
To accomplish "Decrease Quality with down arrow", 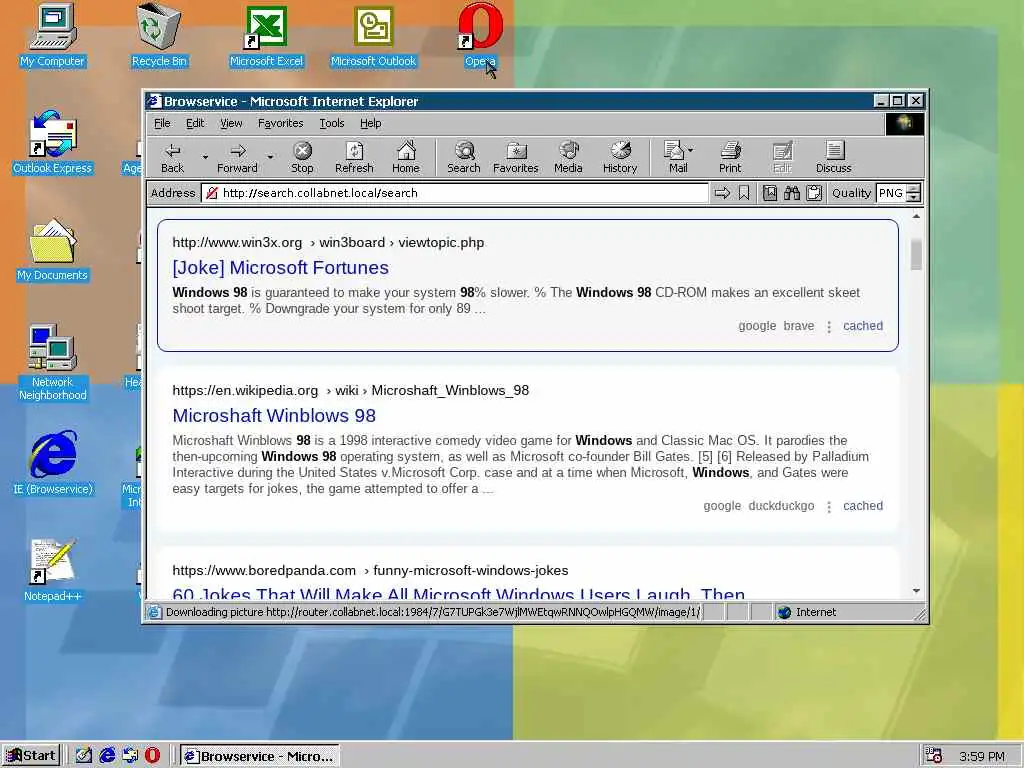I will (914, 197).
